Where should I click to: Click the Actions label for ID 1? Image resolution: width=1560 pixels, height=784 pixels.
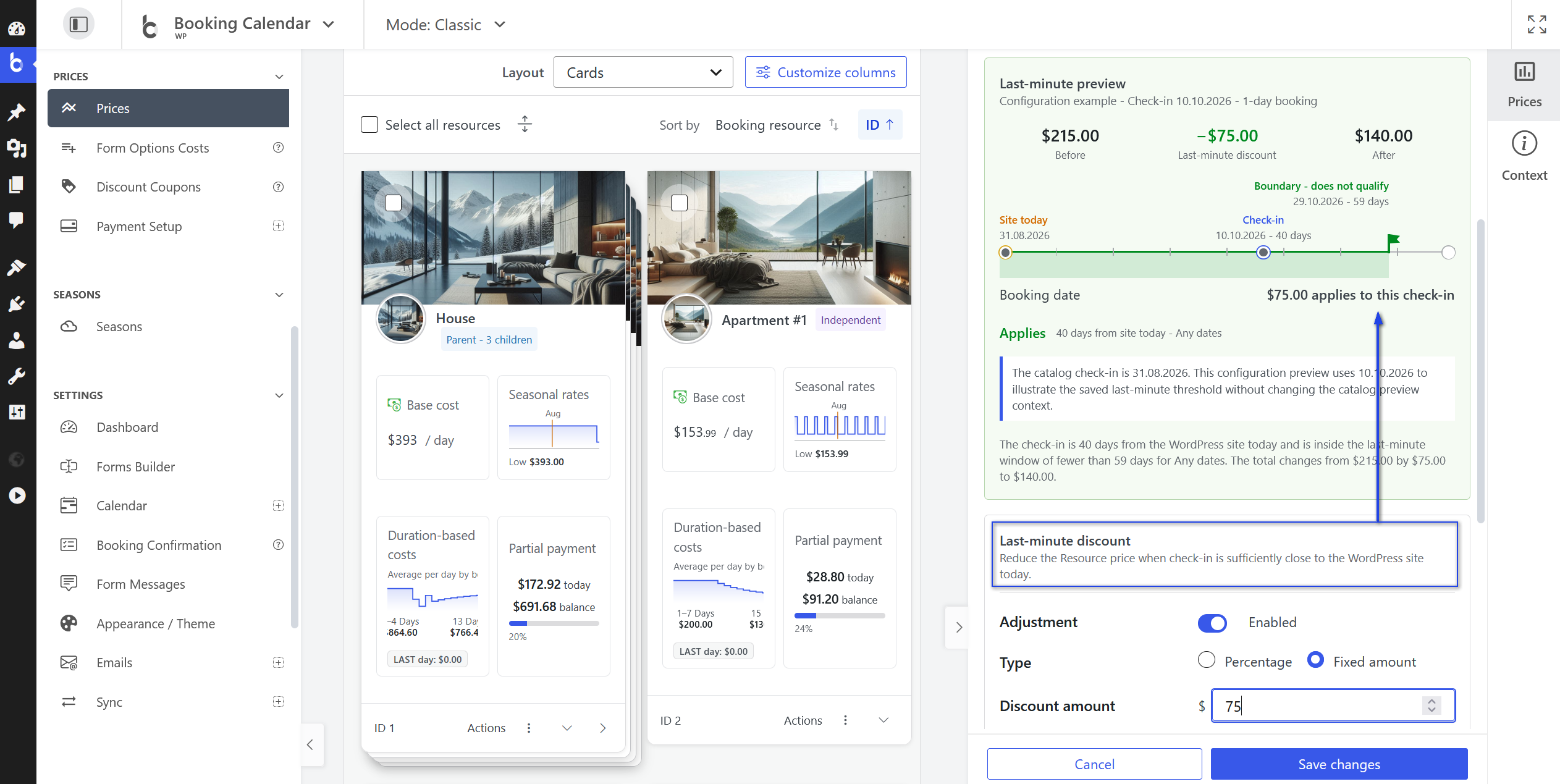pyautogui.click(x=486, y=728)
